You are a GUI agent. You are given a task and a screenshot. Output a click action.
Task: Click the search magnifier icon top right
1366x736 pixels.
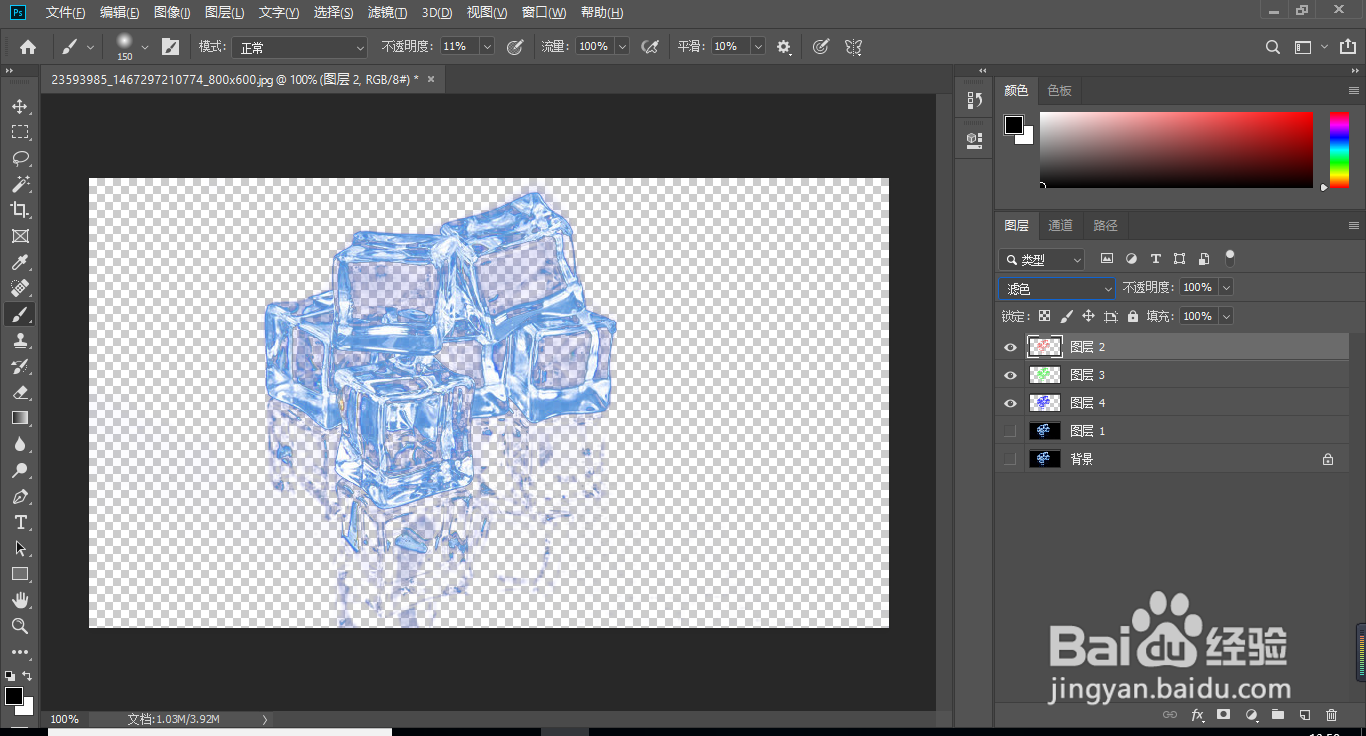pos(1272,46)
